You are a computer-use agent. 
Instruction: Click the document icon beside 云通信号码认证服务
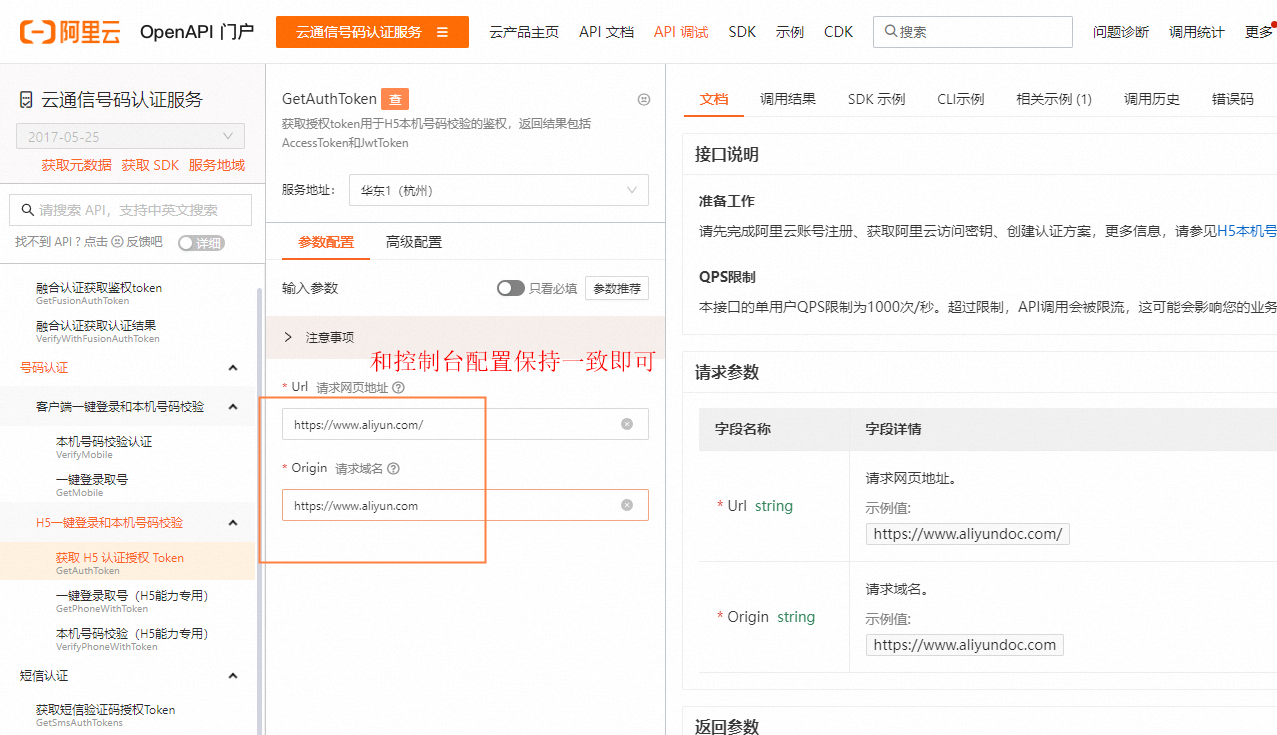pyautogui.click(x=27, y=100)
